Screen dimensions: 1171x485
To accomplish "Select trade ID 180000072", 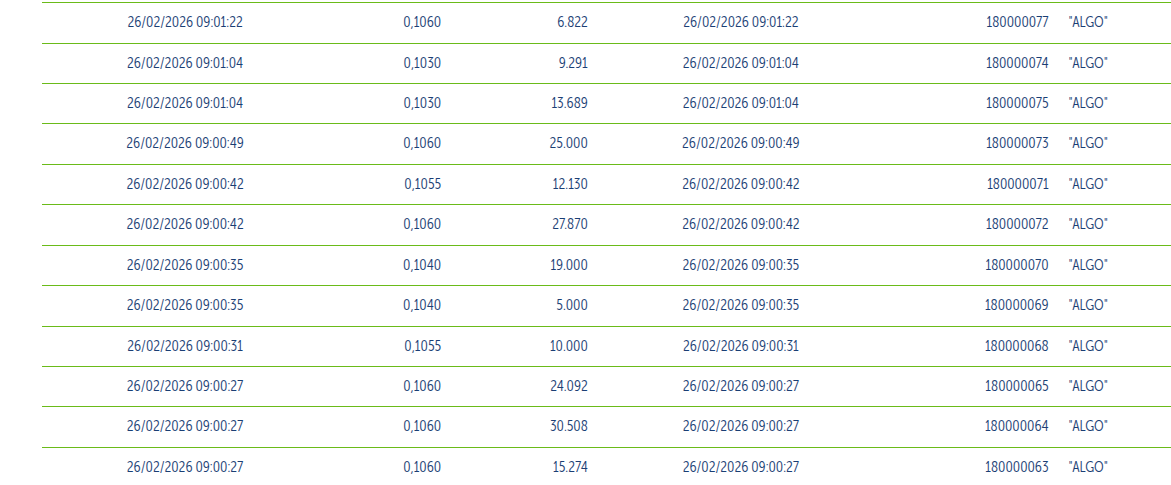I will tap(1016, 224).
